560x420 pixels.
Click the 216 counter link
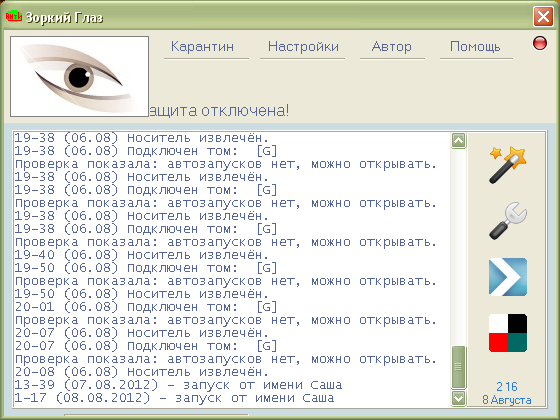coord(507,386)
